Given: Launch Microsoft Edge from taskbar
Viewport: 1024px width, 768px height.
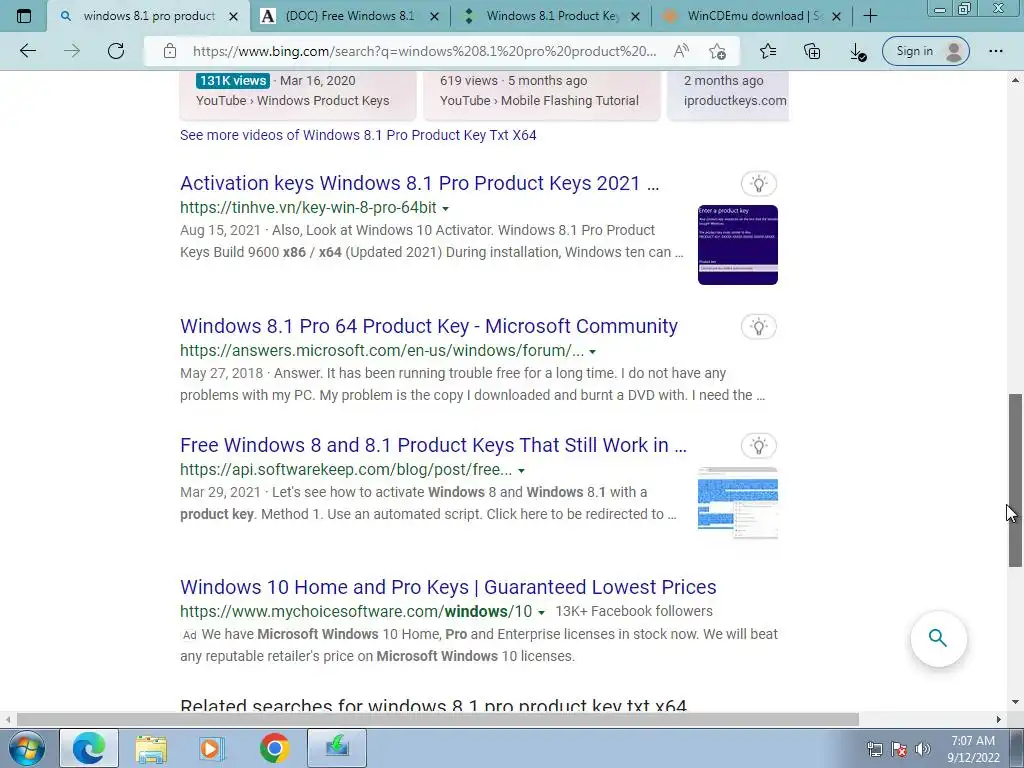Looking at the screenshot, I should [x=89, y=748].
